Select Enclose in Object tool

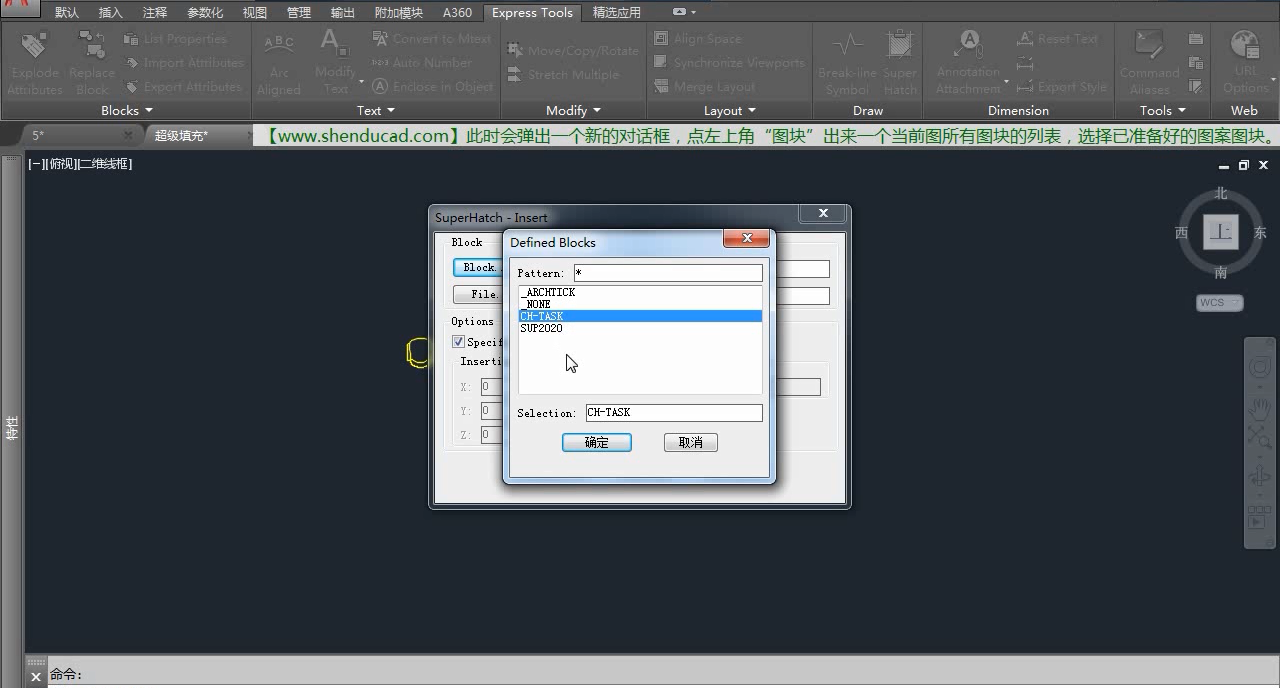click(x=432, y=87)
